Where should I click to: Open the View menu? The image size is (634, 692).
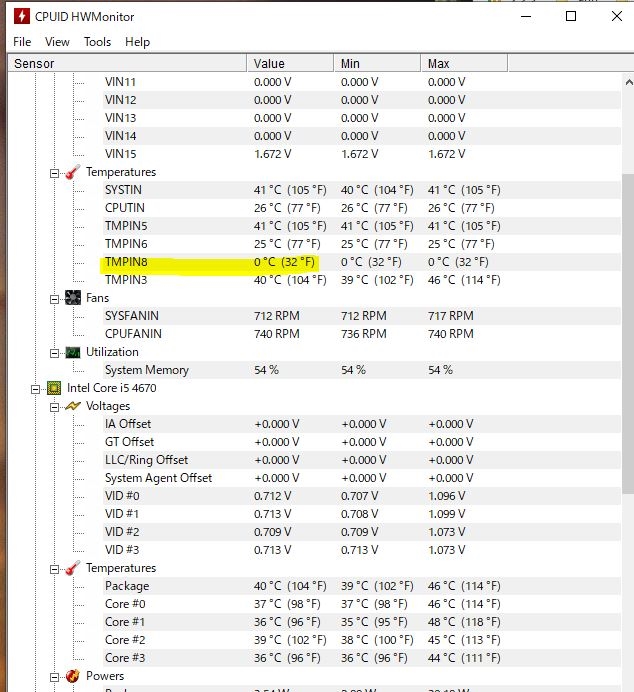[x=57, y=42]
